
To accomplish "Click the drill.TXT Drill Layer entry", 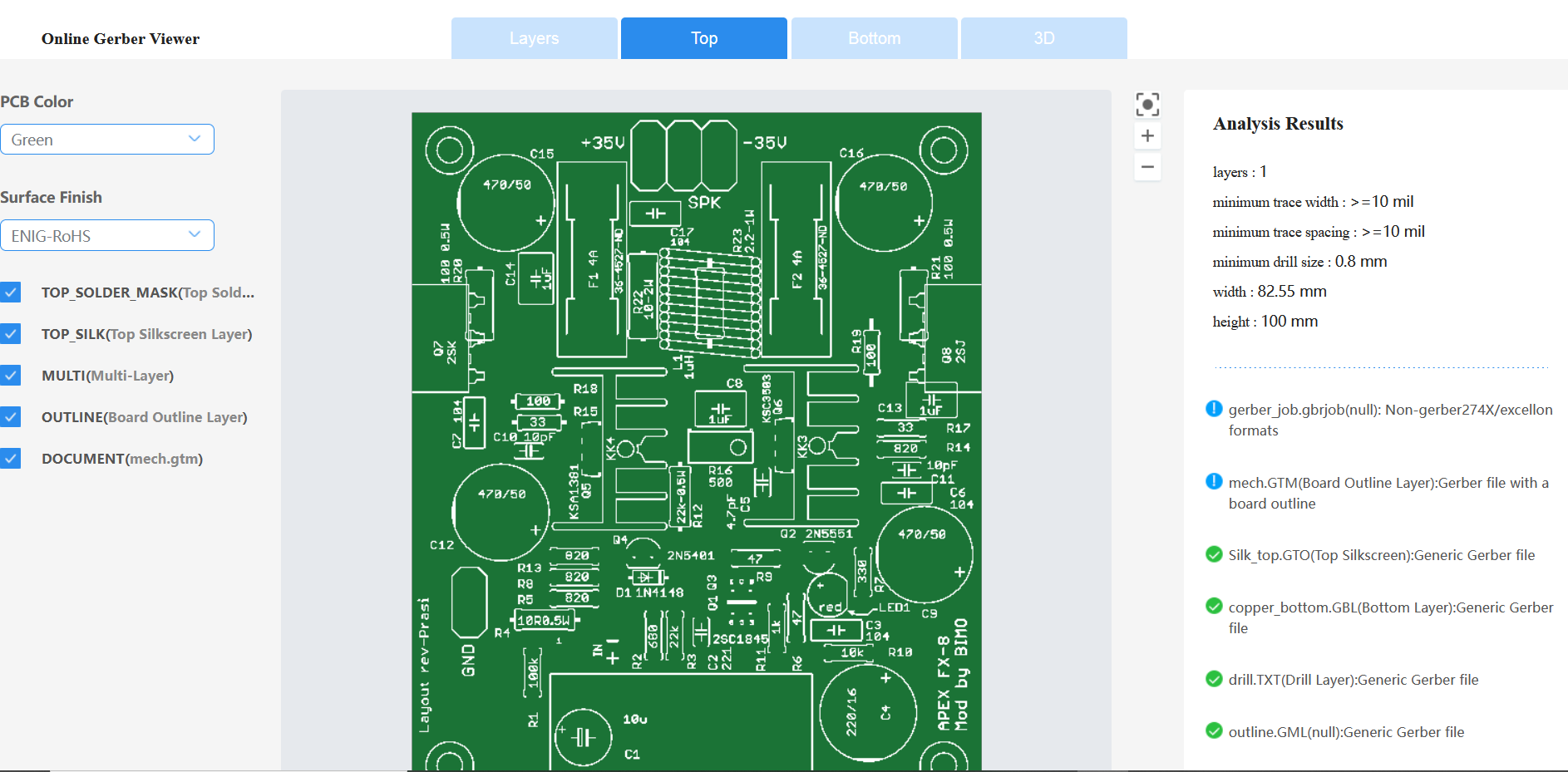I will [1354, 680].
